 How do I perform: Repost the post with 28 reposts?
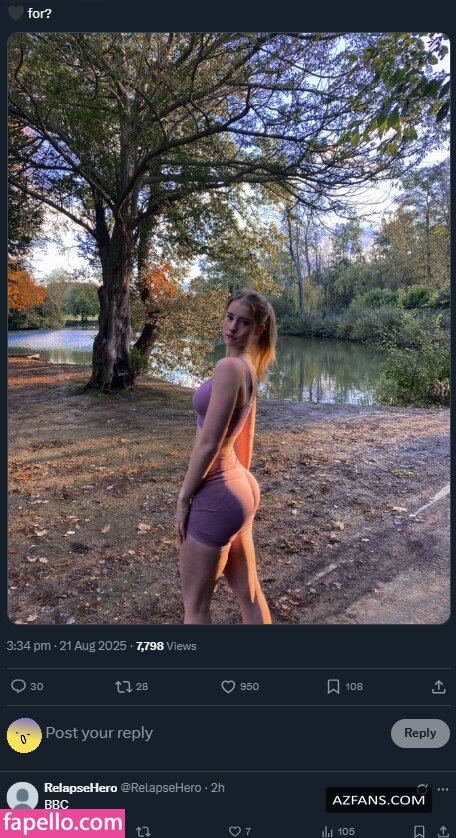[x=123, y=686]
